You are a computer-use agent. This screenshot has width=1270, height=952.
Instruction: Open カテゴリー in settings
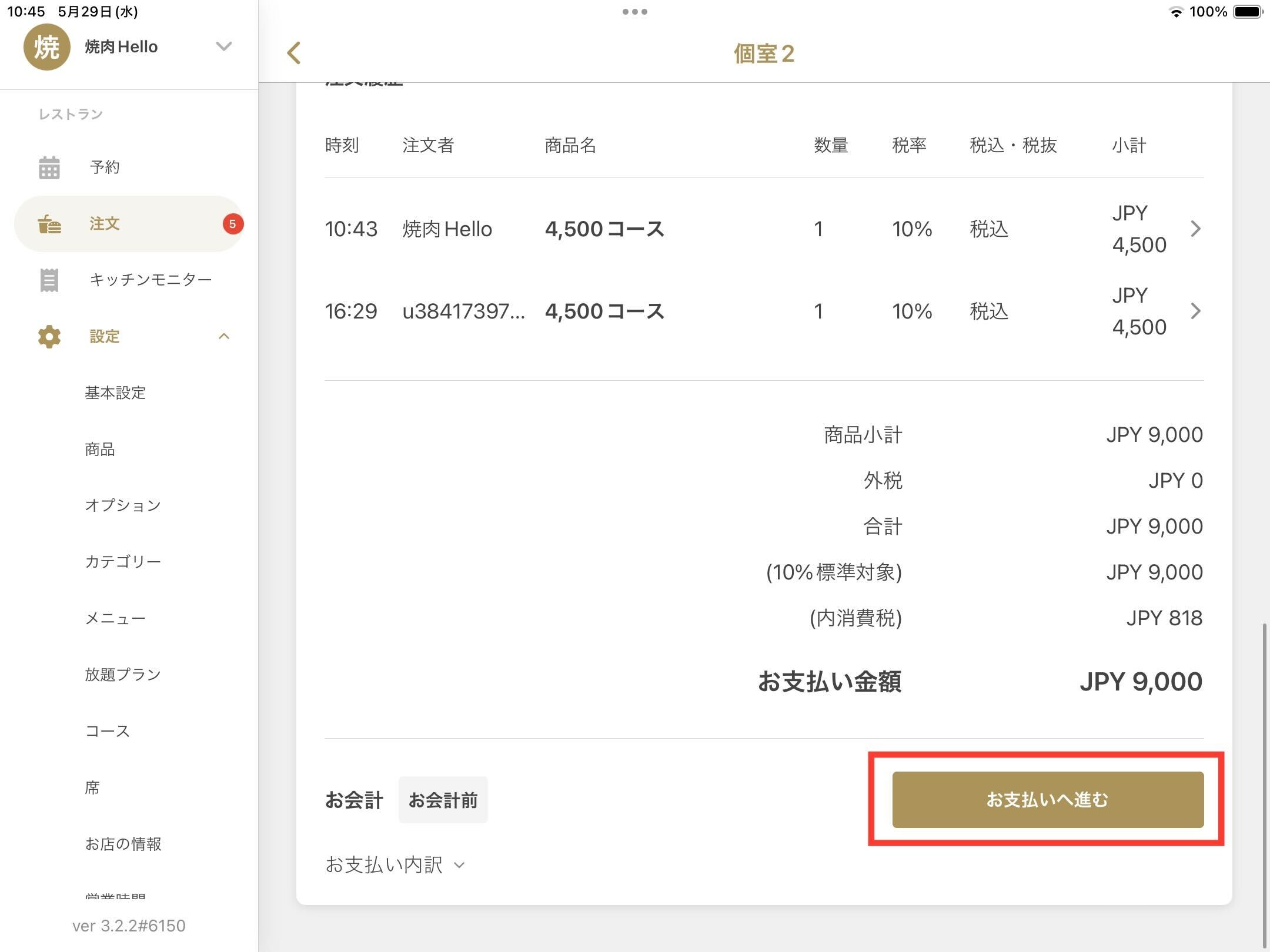pyautogui.click(x=123, y=562)
